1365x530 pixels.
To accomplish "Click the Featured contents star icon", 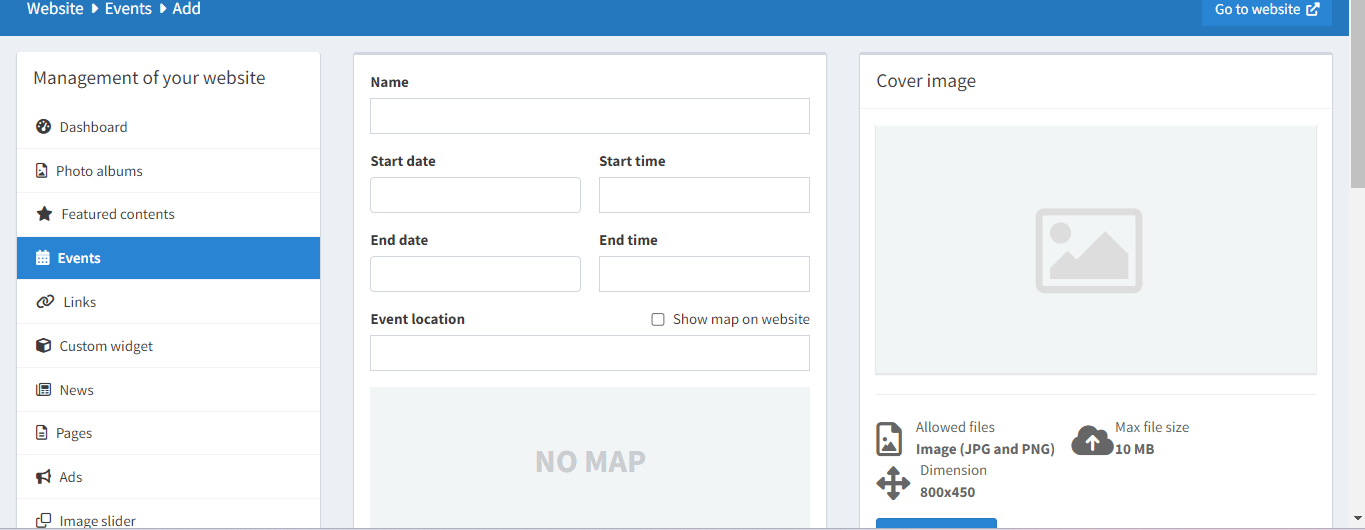I will tap(44, 214).
